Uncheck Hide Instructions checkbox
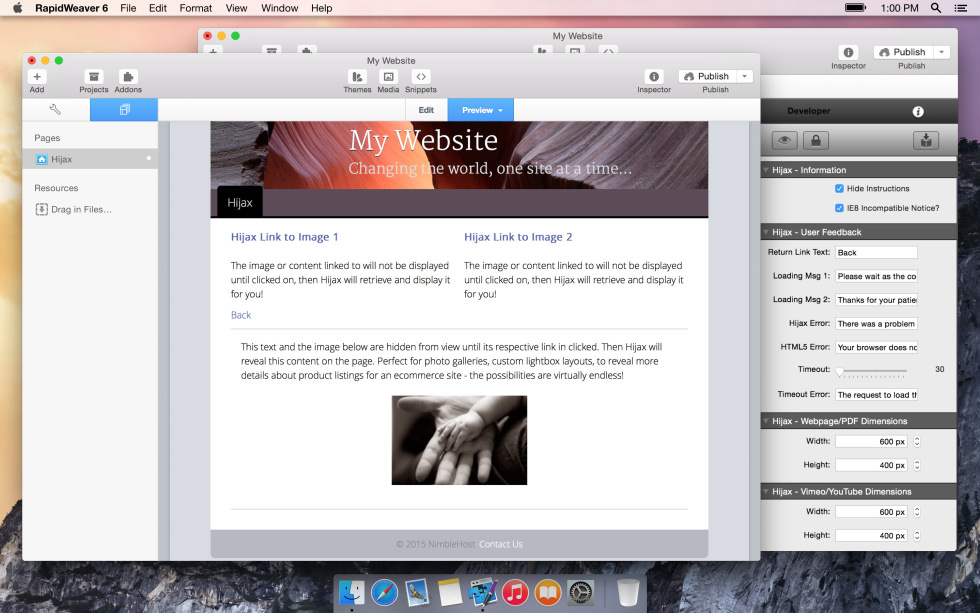Image resolution: width=980 pixels, height=613 pixels. (839, 188)
